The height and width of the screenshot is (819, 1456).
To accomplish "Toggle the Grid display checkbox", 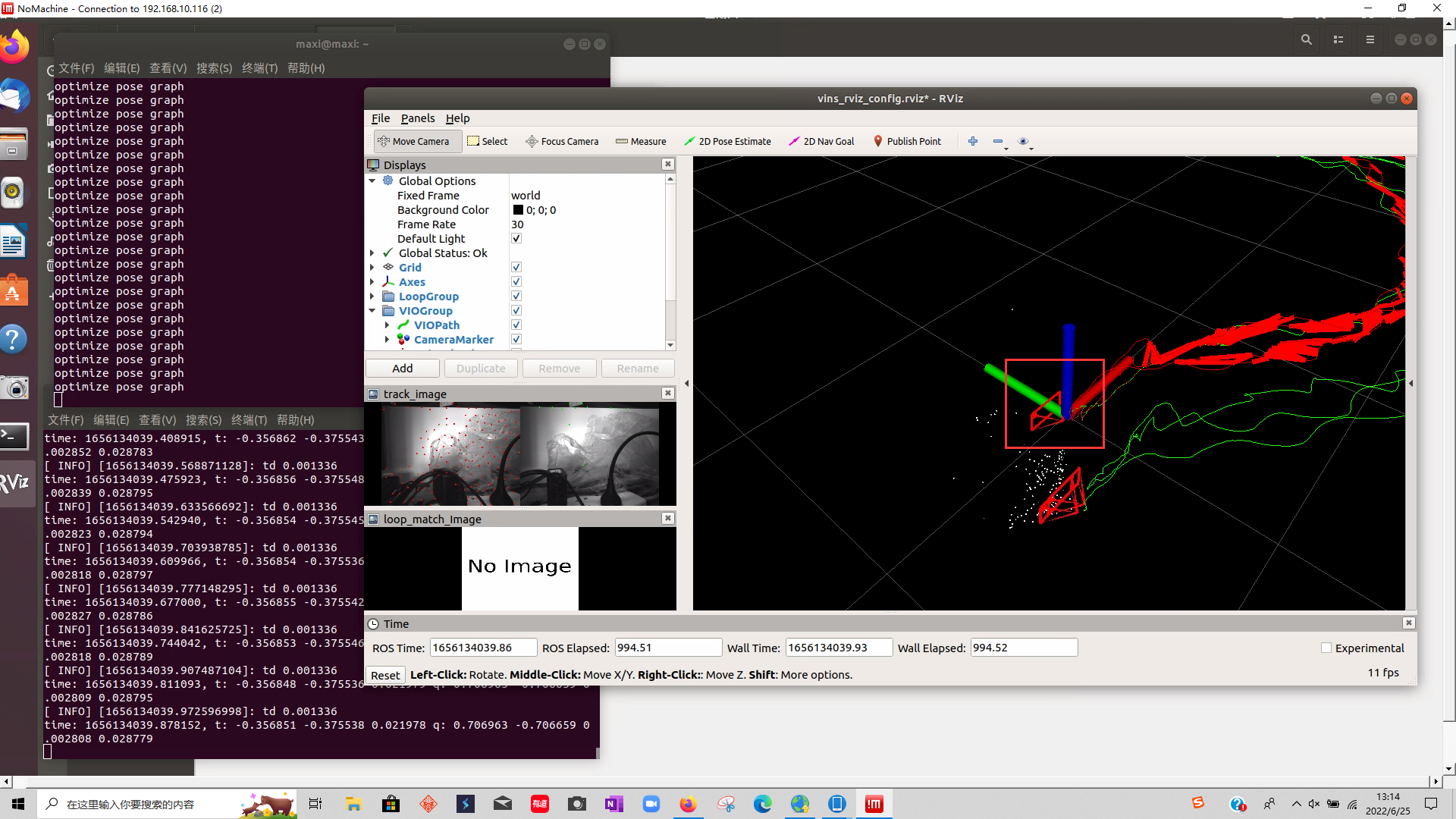I will point(516,268).
